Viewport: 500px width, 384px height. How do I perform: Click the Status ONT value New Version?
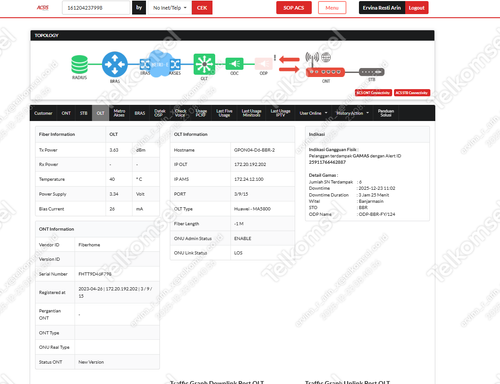[x=91, y=362]
